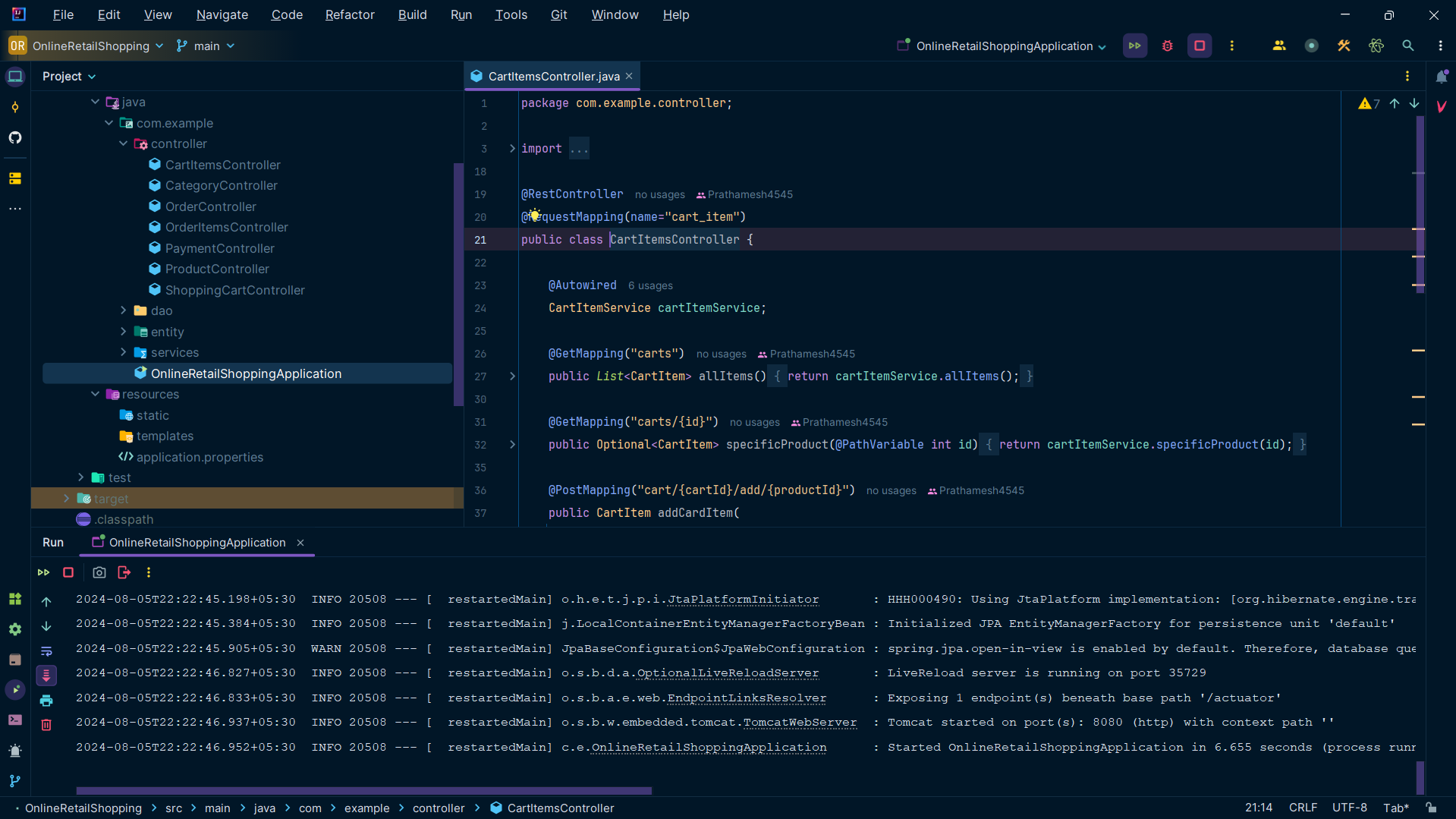Open ProductController in project tree
This screenshot has width=1456, height=819.
pos(217,269)
